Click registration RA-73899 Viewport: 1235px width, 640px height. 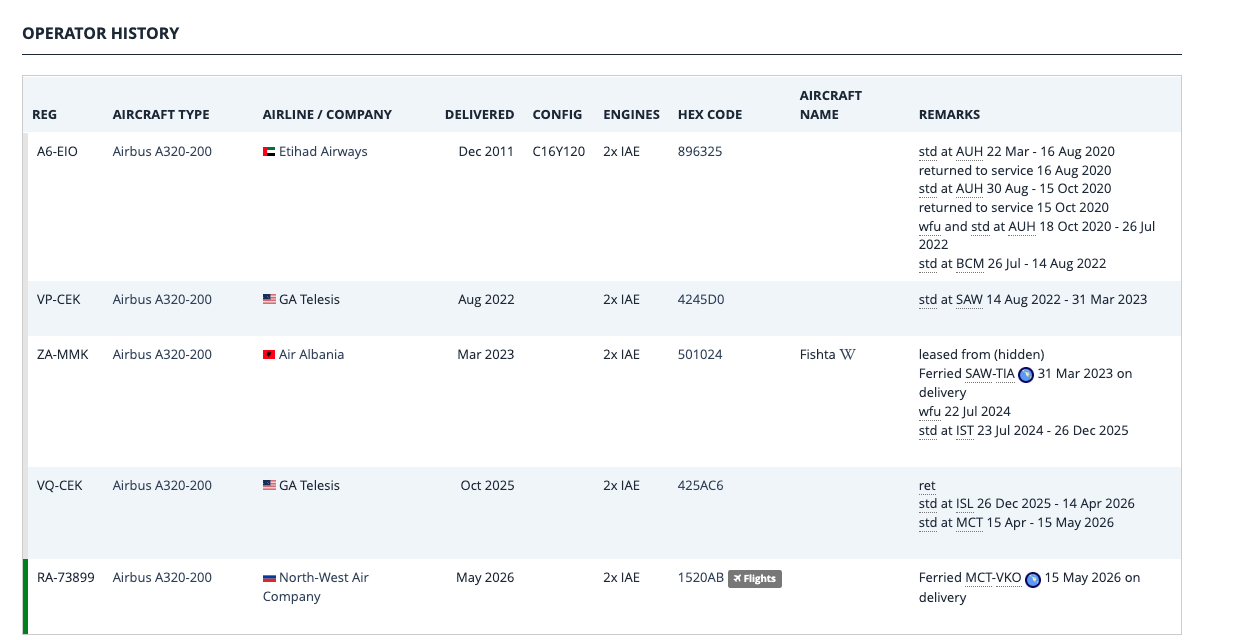tap(66, 577)
